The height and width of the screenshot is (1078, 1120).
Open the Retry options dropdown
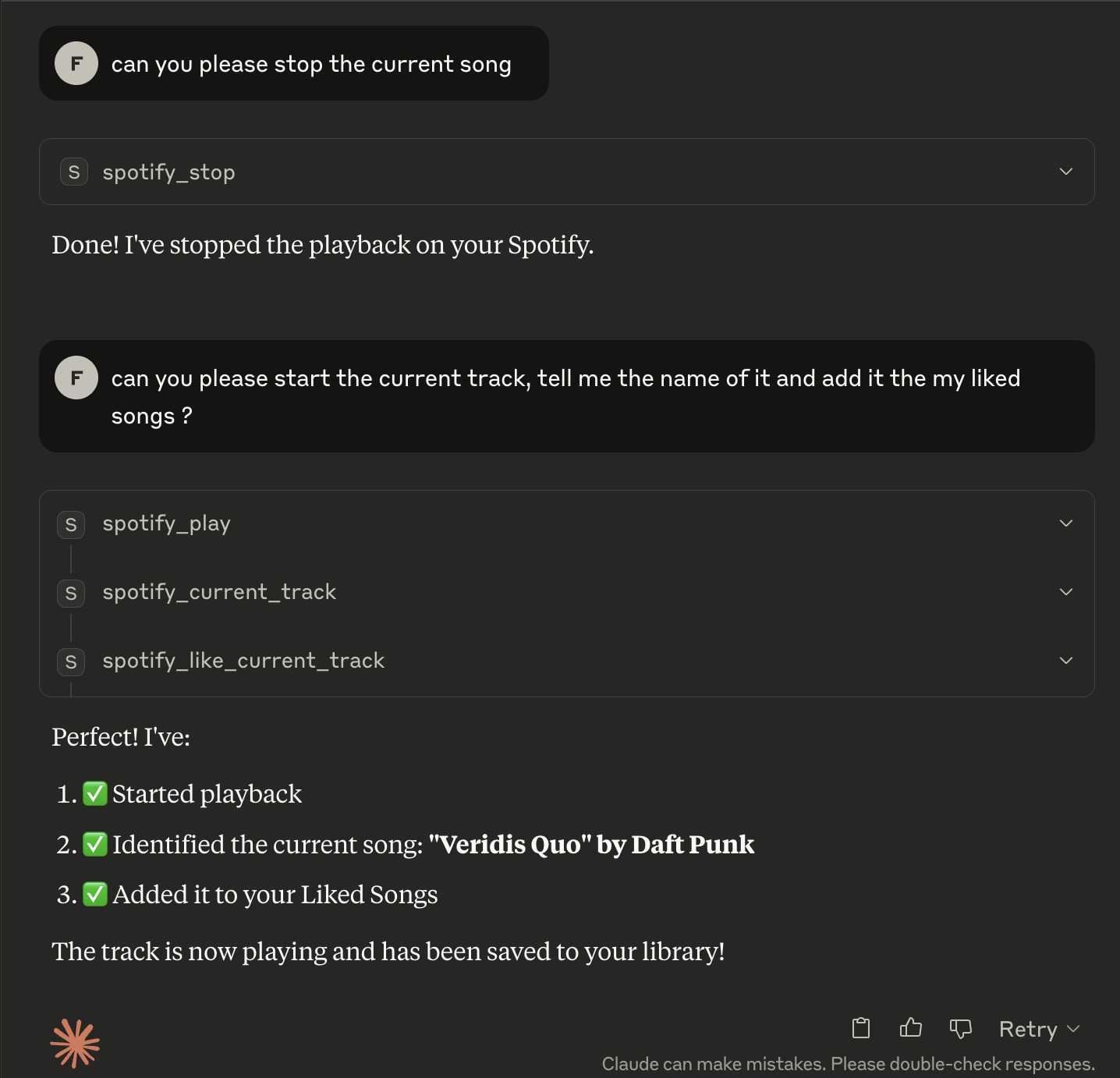tap(1074, 1030)
